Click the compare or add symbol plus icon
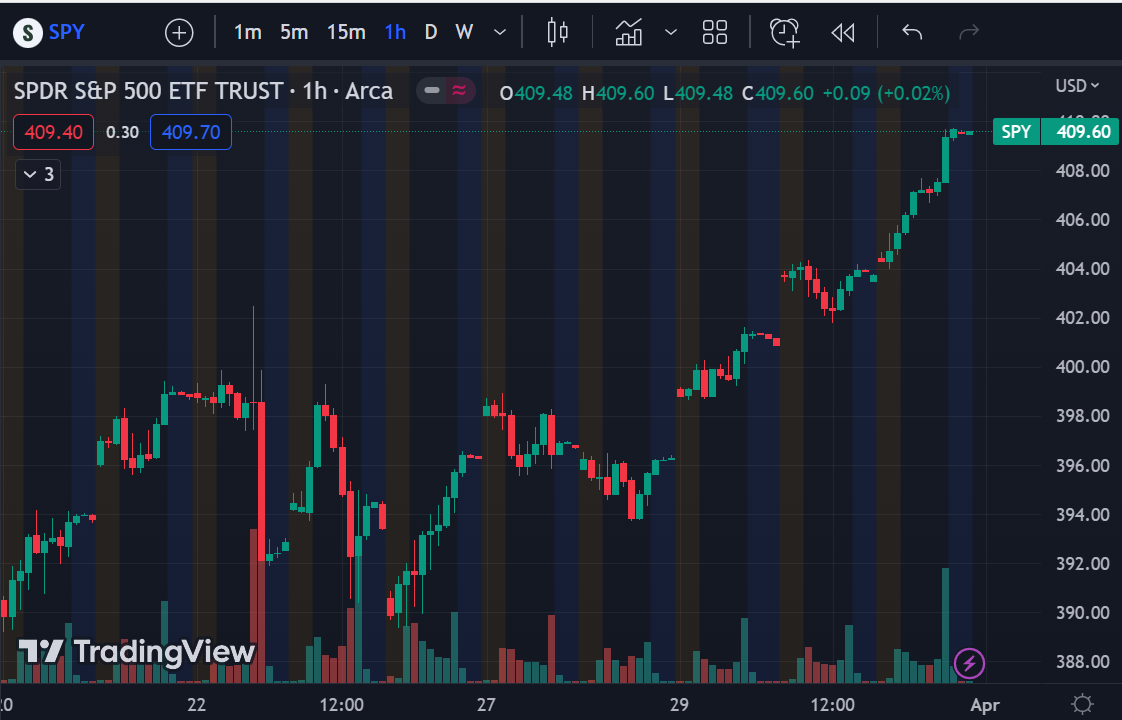The image size is (1122, 720). click(179, 33)
